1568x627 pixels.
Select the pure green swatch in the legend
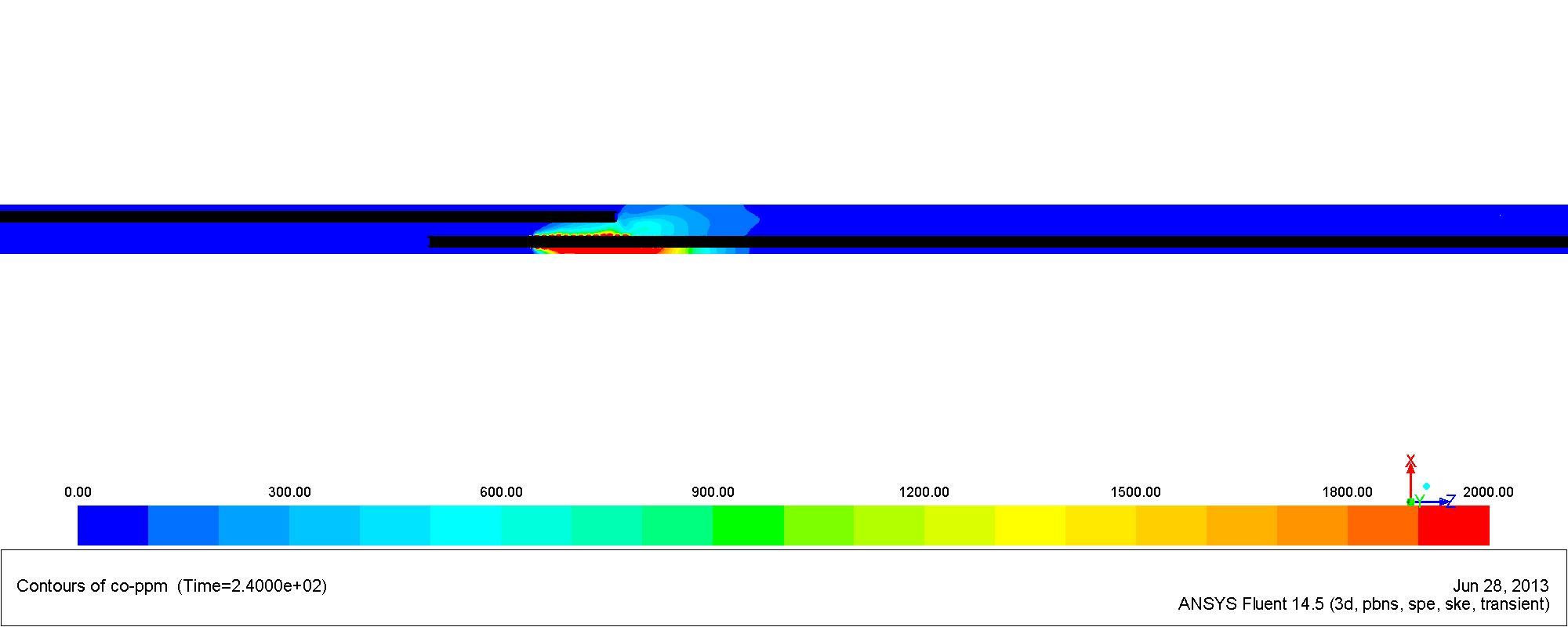point(748,525)
